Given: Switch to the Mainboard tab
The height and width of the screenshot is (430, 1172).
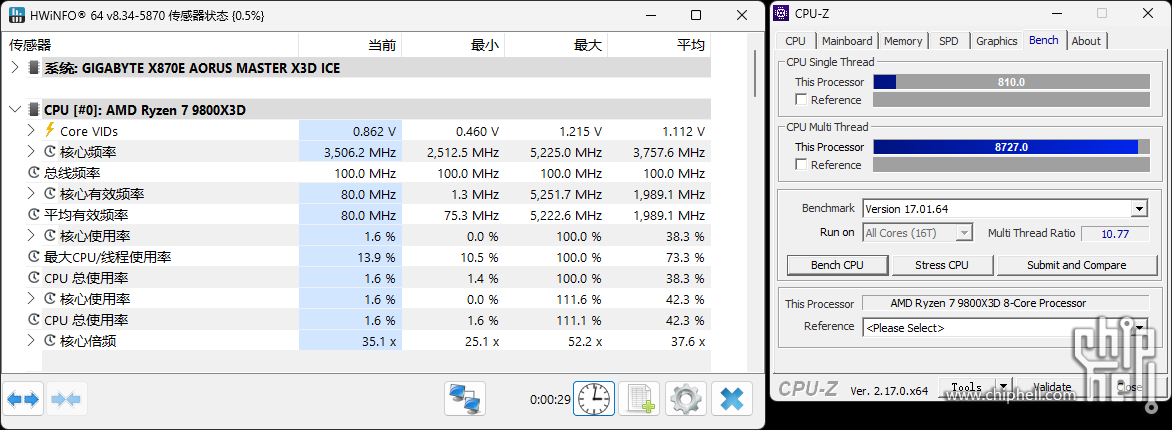Looking at the screenshot, I should pyautogui.click(x=847, y=41).
